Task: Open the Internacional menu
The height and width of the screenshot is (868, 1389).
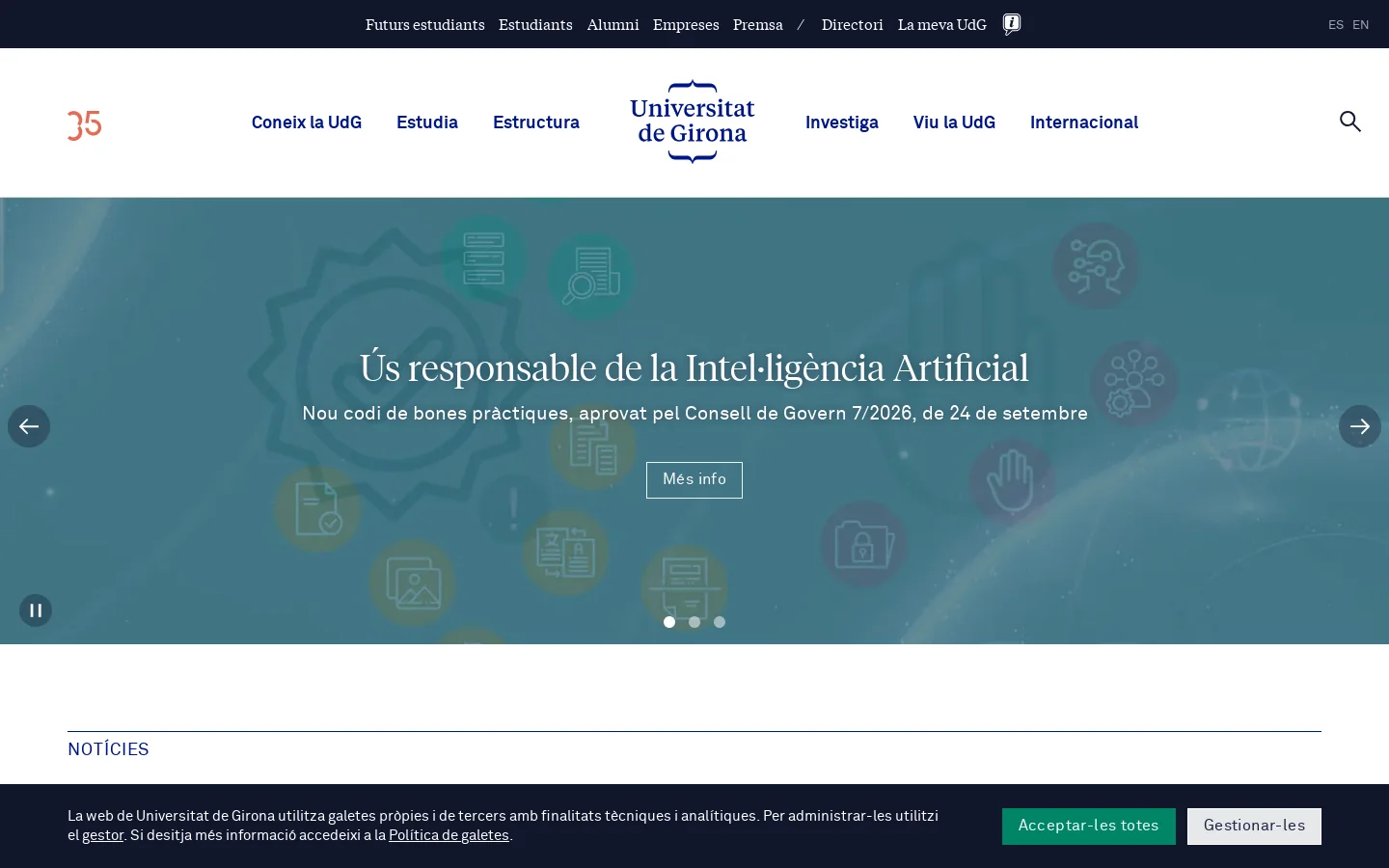Action: click(x=1084, y=122)
